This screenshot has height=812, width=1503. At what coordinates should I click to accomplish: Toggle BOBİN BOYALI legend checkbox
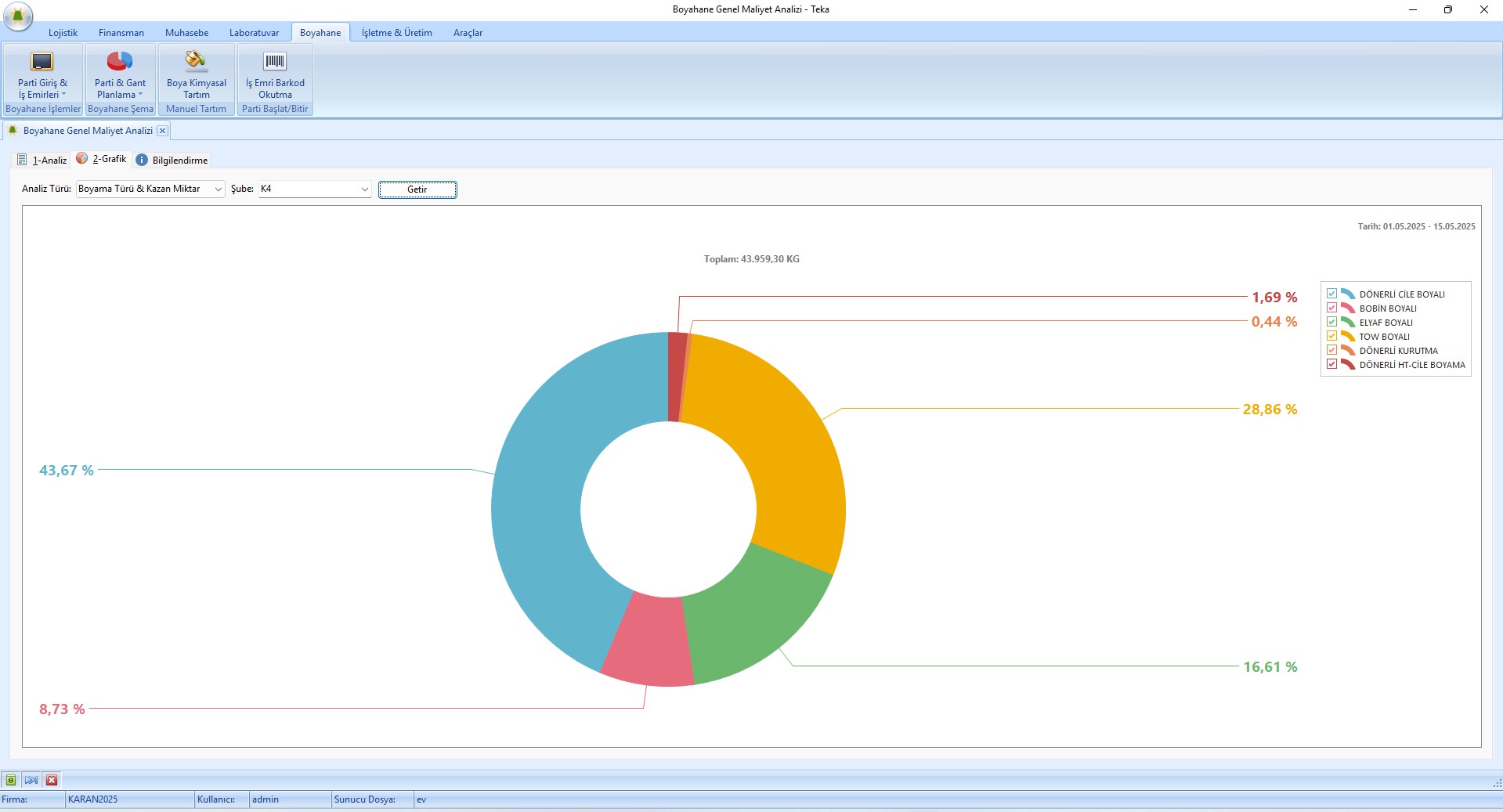[1331, 308]
